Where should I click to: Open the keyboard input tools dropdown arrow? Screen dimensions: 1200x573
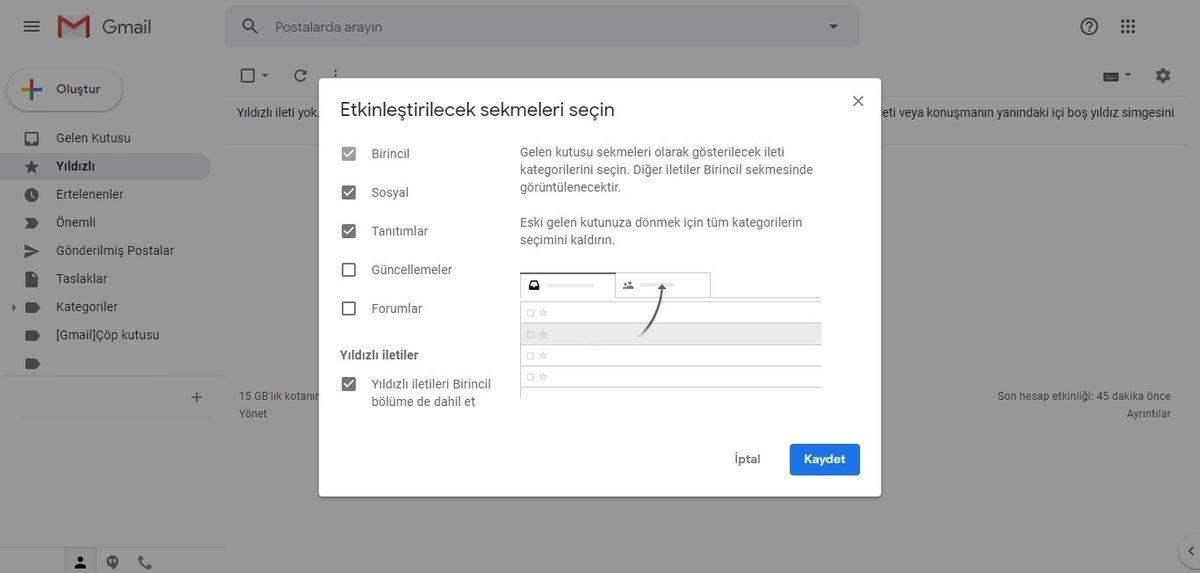click(1128, 75)
